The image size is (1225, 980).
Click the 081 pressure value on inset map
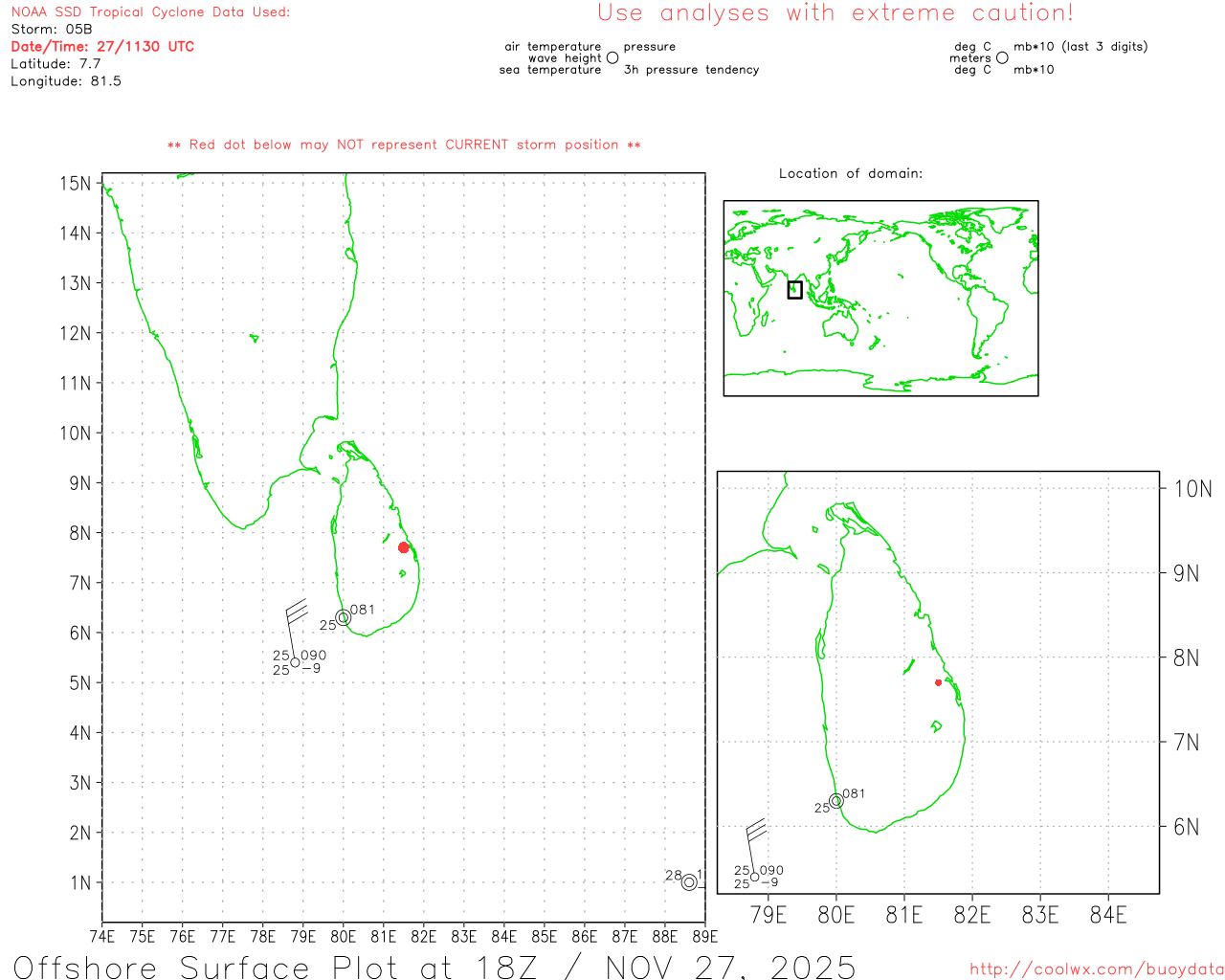[854, 793]
